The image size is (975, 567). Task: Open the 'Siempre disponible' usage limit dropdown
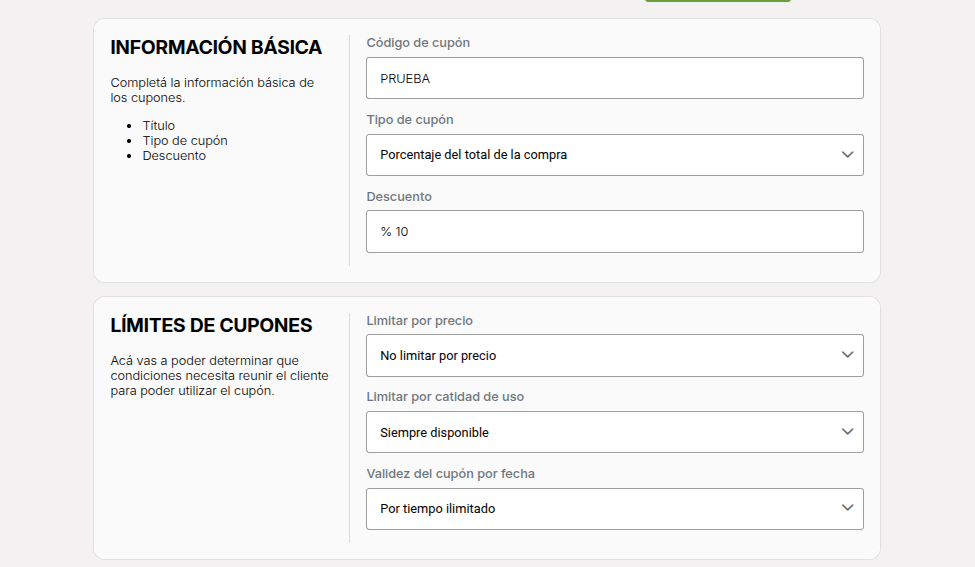(x=614, y=432)
